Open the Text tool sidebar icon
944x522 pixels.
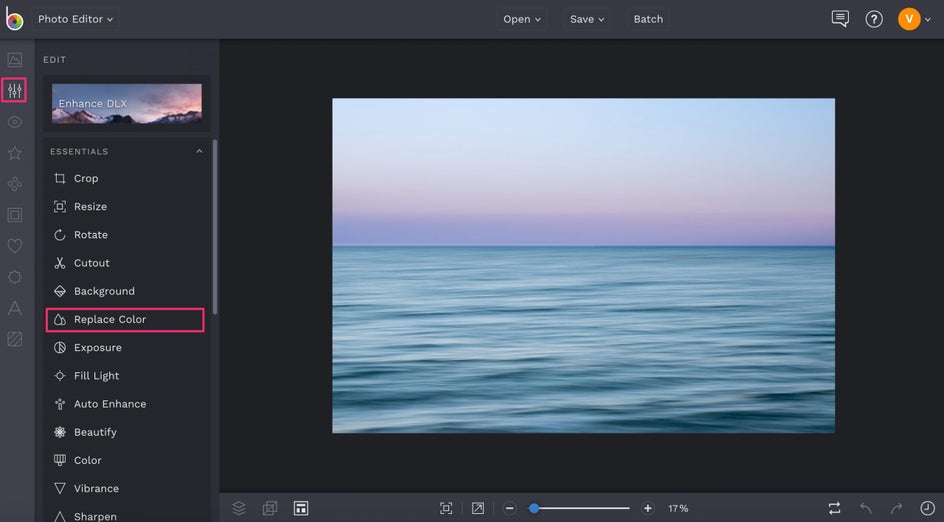[x=14, y=308]
